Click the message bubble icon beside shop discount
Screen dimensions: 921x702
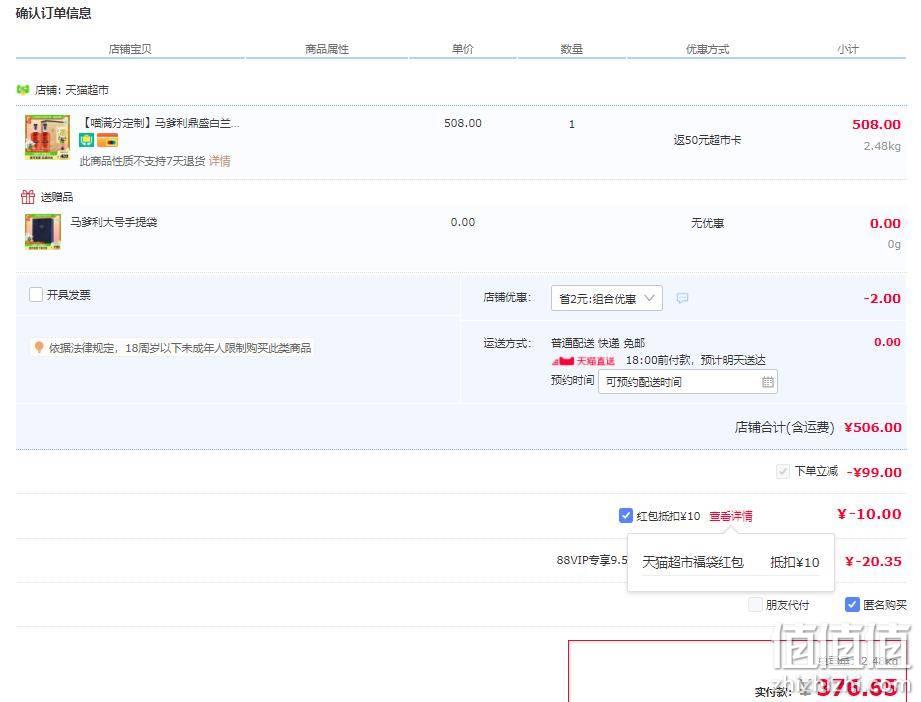[682, 298]
